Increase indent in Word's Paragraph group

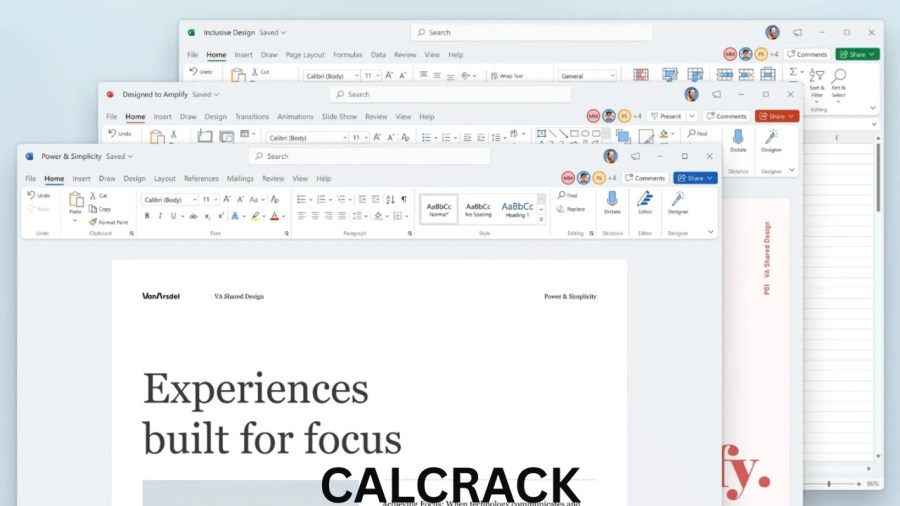point(376,199)
